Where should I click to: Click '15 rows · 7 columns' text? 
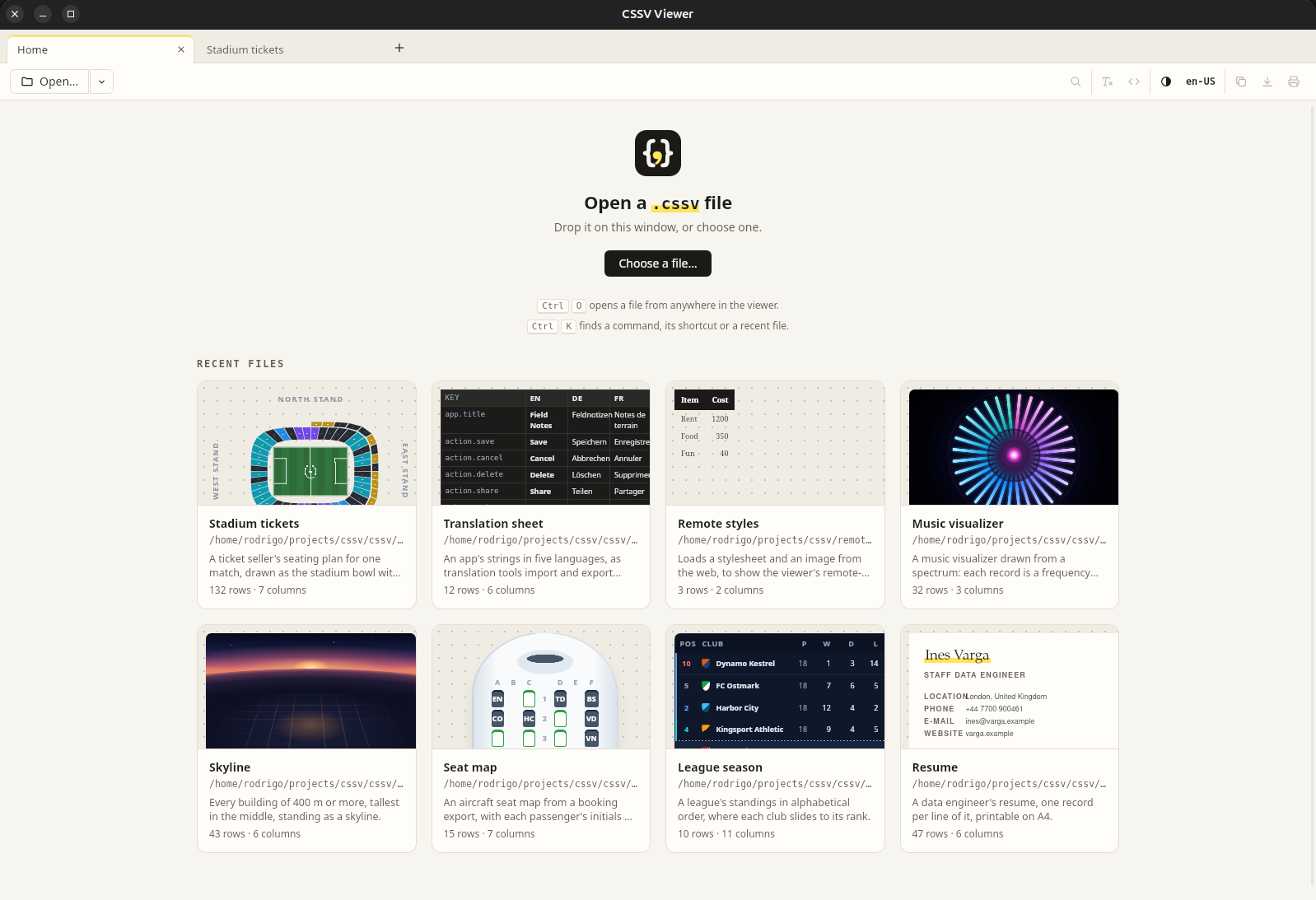point(489,834)
